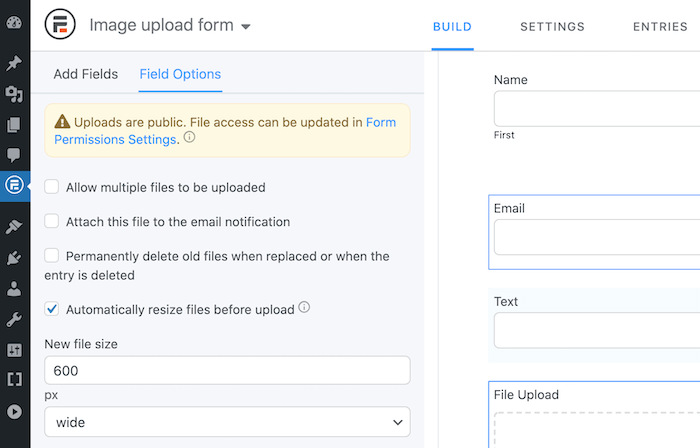Open the Users person icon
The width and height of the screenshot is (700, 448).
[x=14, y=289]
